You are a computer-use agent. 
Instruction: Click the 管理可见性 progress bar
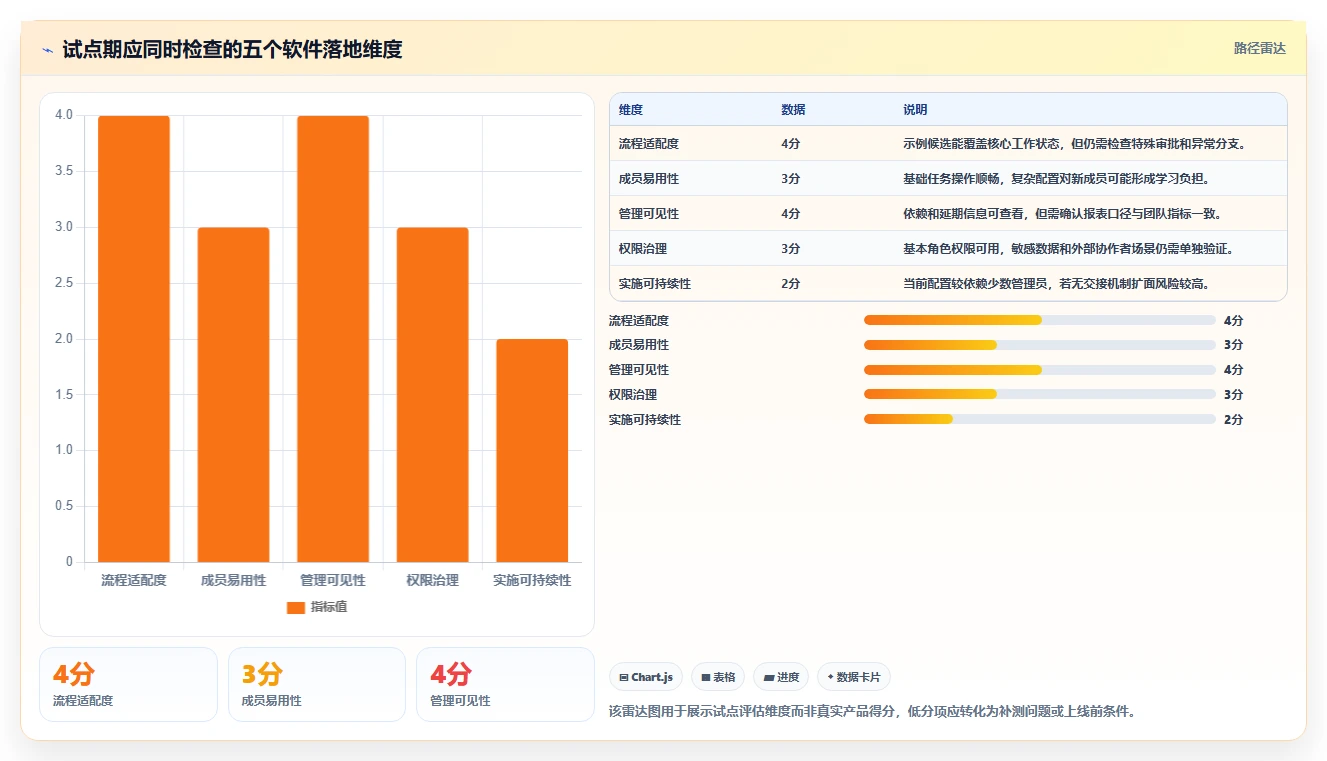click(x=1040, y=370)
